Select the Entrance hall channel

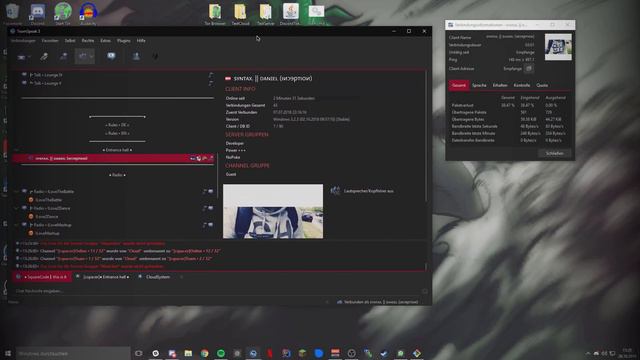point(117,150)
